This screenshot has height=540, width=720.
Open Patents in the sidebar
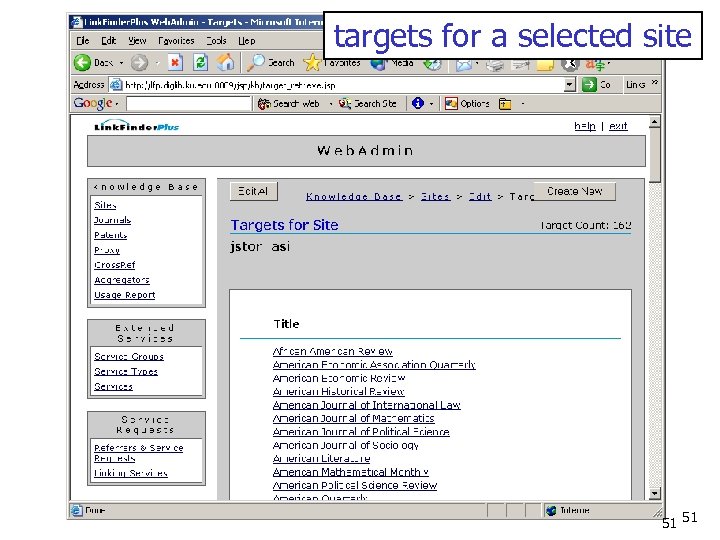(x=111, y=235)
